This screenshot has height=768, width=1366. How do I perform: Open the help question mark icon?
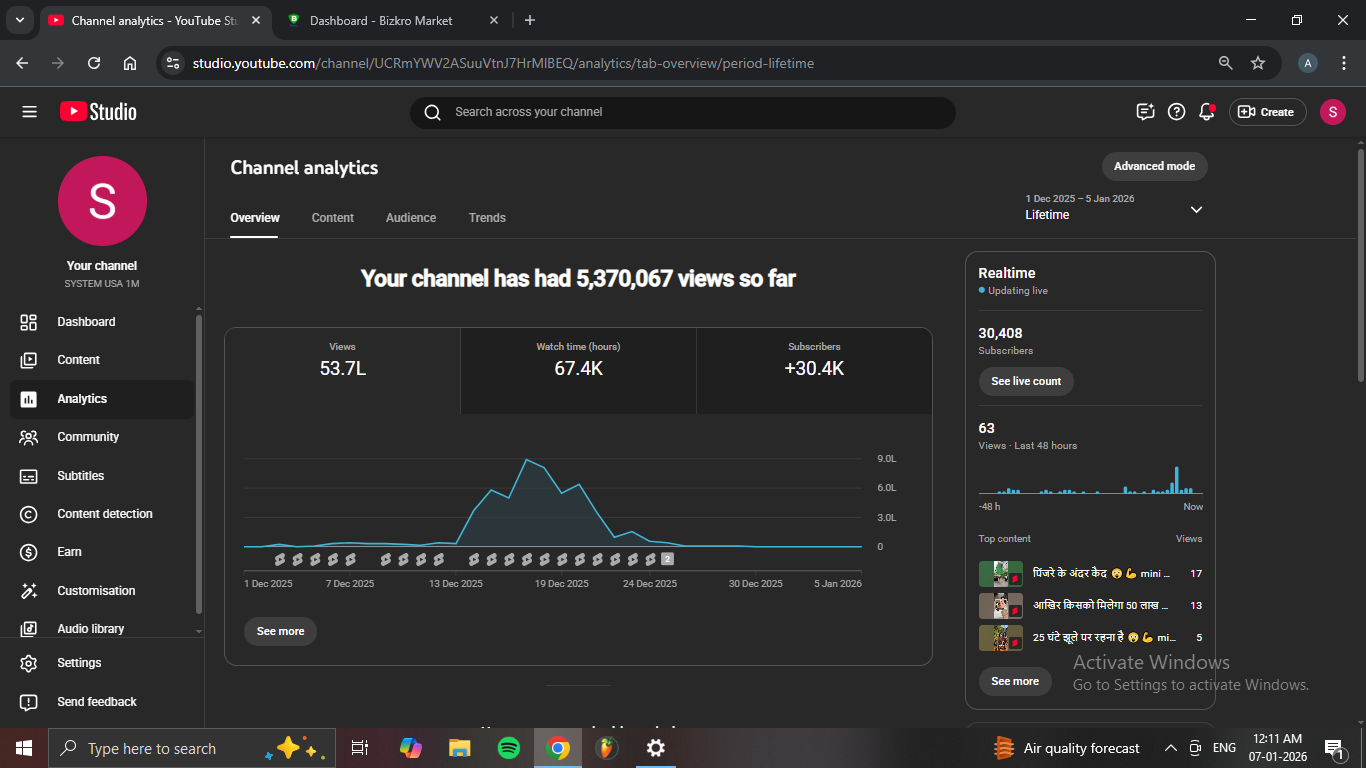[x=1177, y=112]
